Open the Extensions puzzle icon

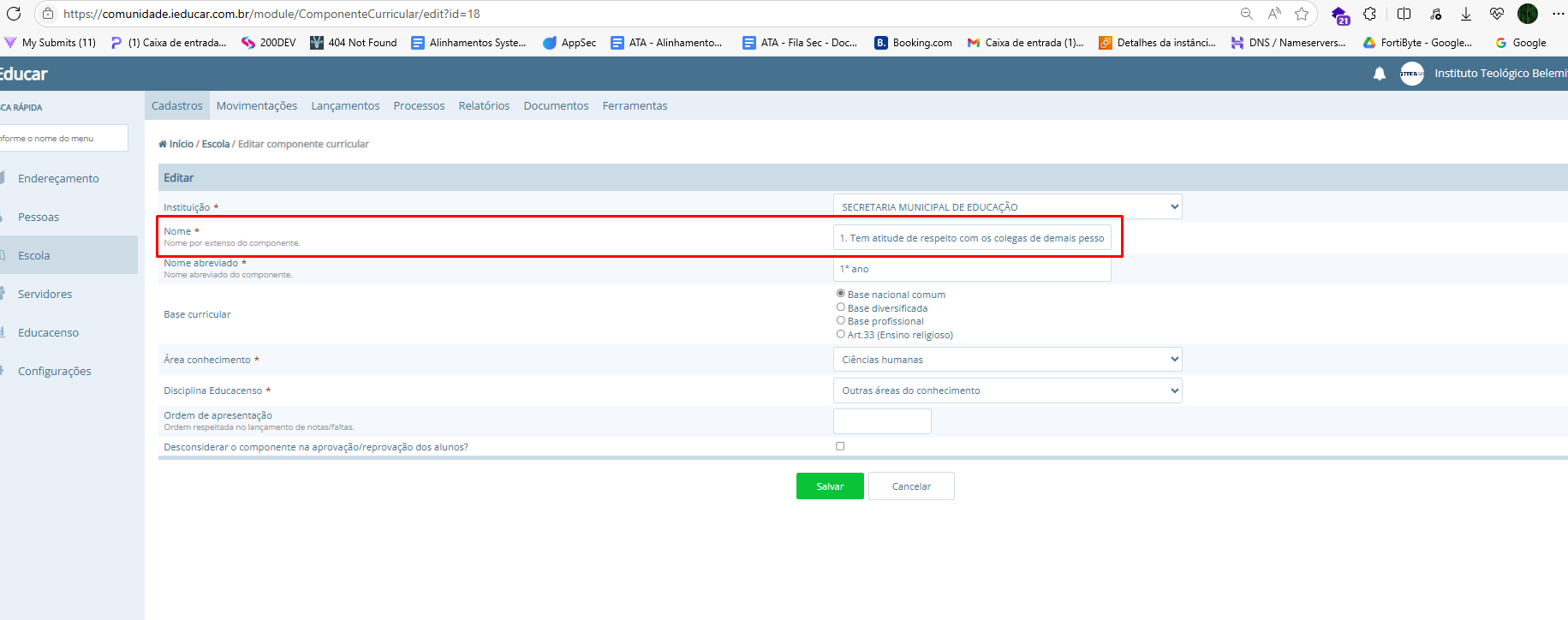pos(1370,14)
